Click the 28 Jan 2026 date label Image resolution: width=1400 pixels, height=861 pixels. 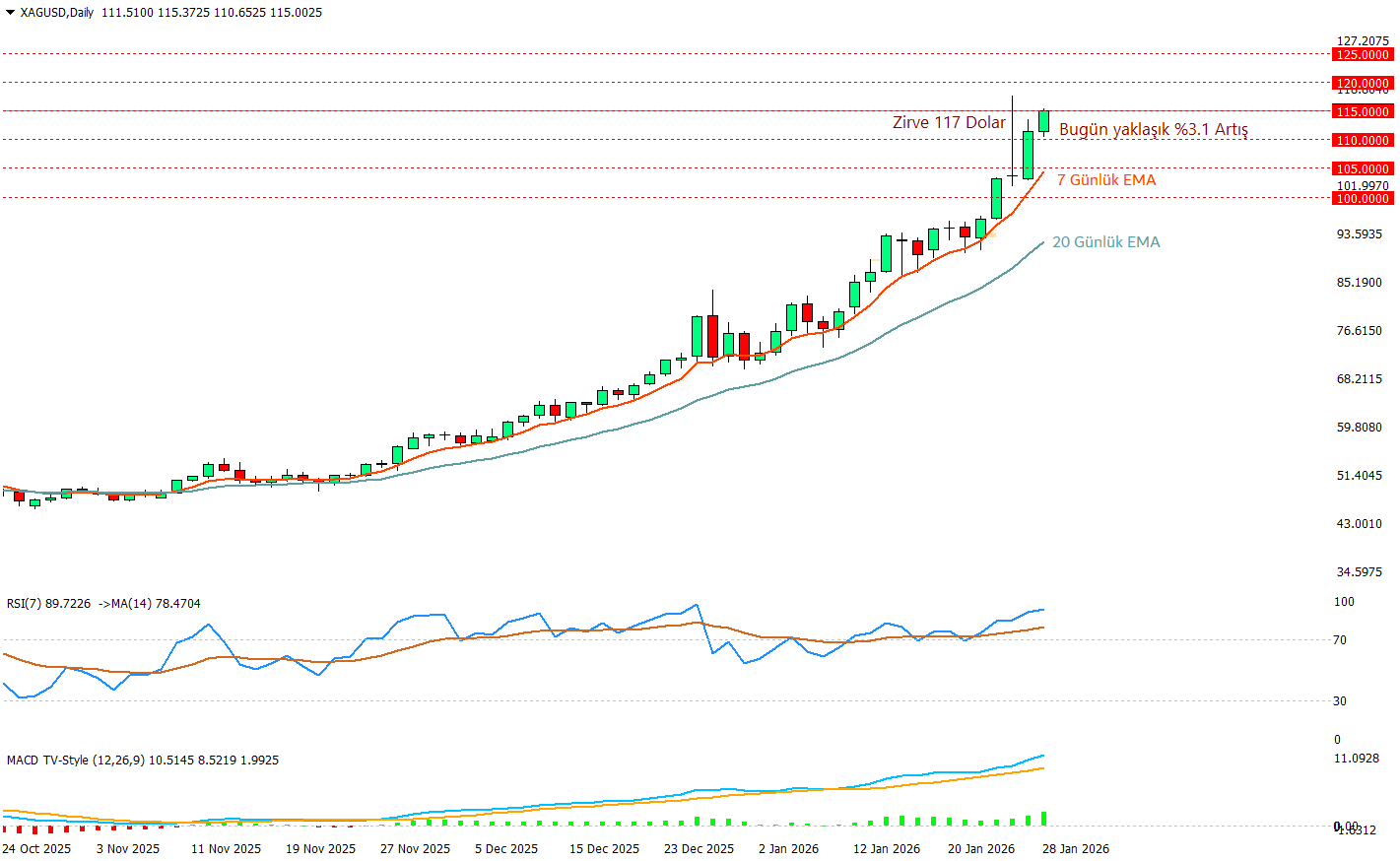1075,849
